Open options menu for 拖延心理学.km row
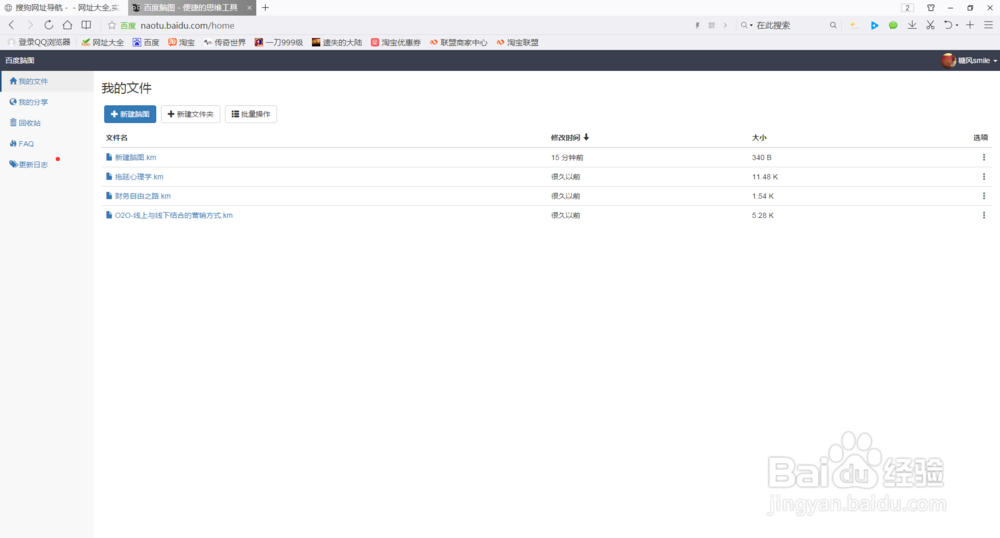Viewport: 1000px width, 538px height. 983,177
